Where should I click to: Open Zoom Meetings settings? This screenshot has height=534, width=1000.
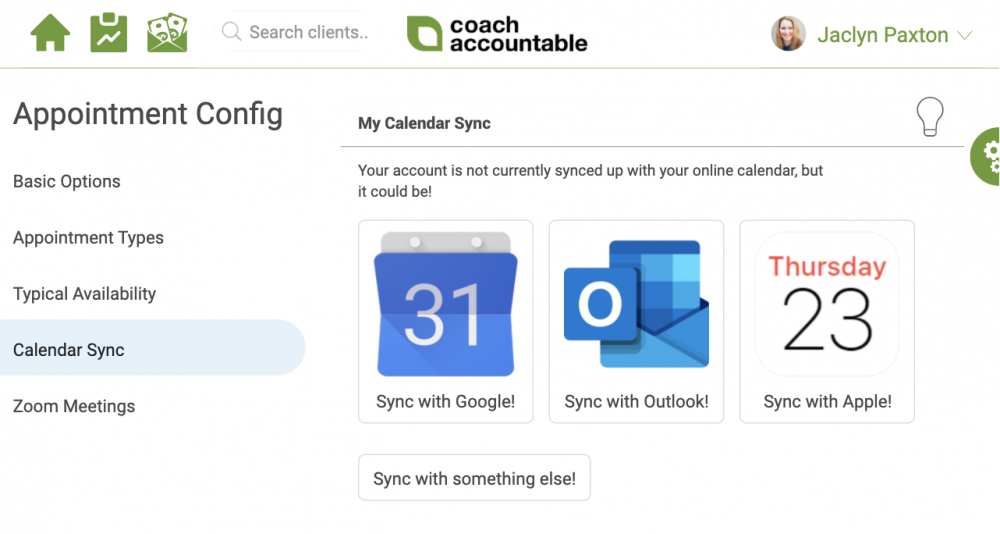click(x=74, y=406)
